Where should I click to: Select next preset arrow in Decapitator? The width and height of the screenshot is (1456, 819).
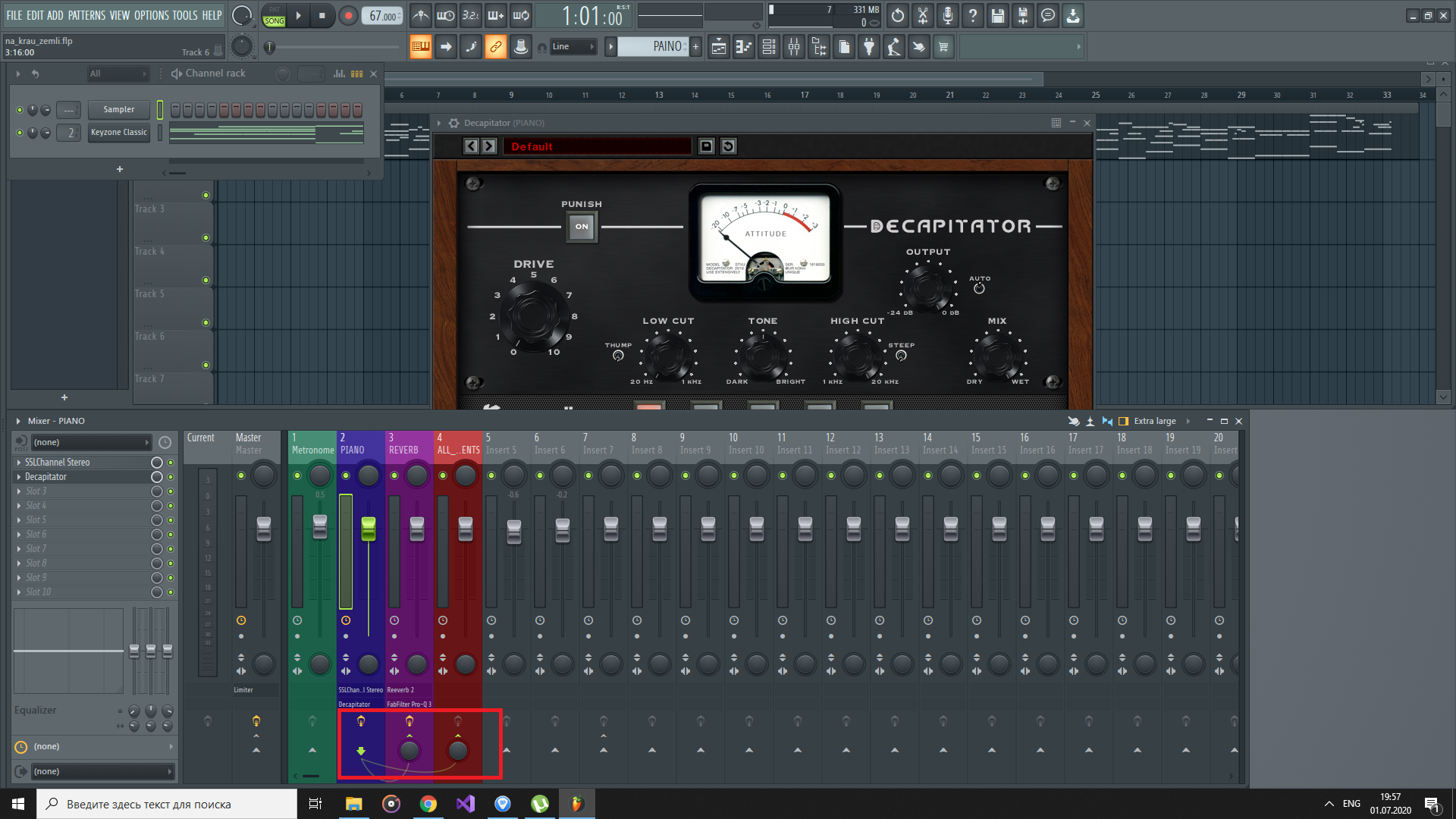(489, 146)
